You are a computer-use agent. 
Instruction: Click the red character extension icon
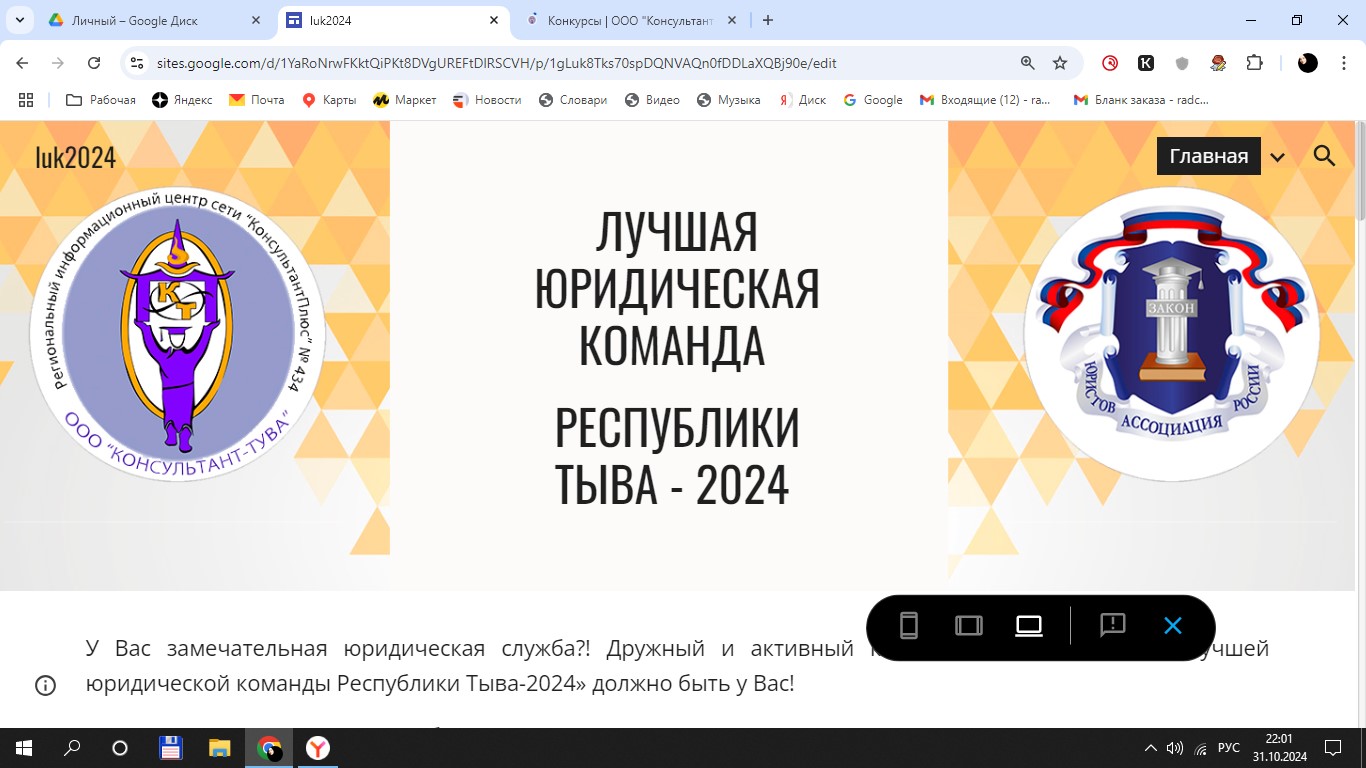(1218, 63)
